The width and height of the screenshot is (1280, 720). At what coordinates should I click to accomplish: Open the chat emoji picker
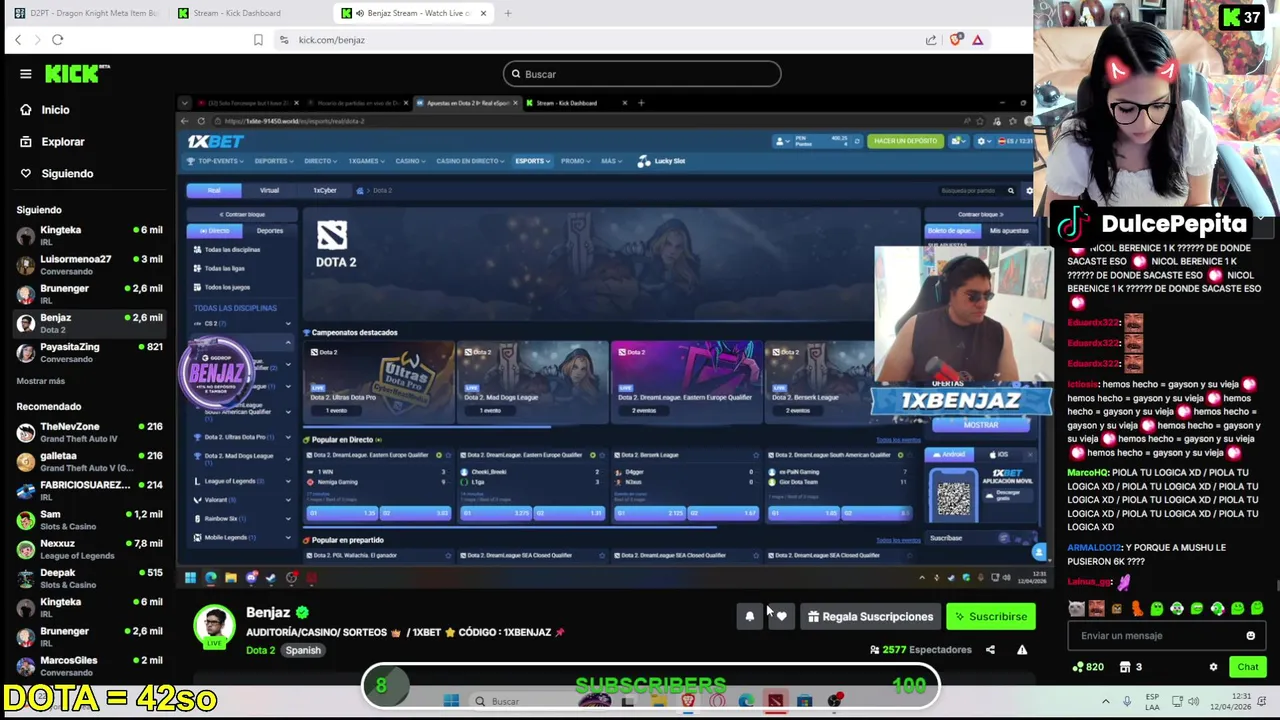click(x=1250, y=636)
